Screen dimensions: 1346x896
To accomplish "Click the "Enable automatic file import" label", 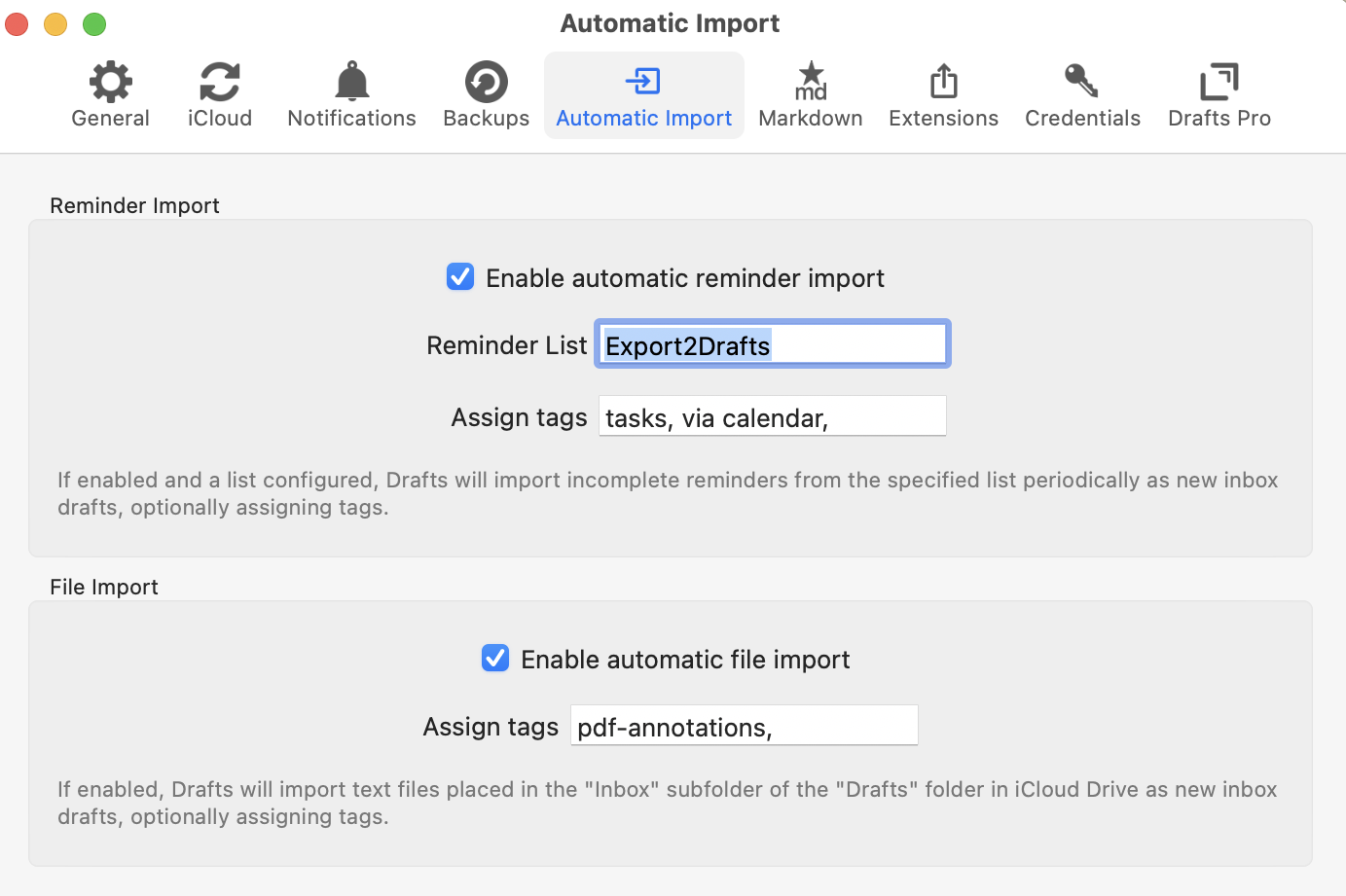I will (x=685, y=660).
